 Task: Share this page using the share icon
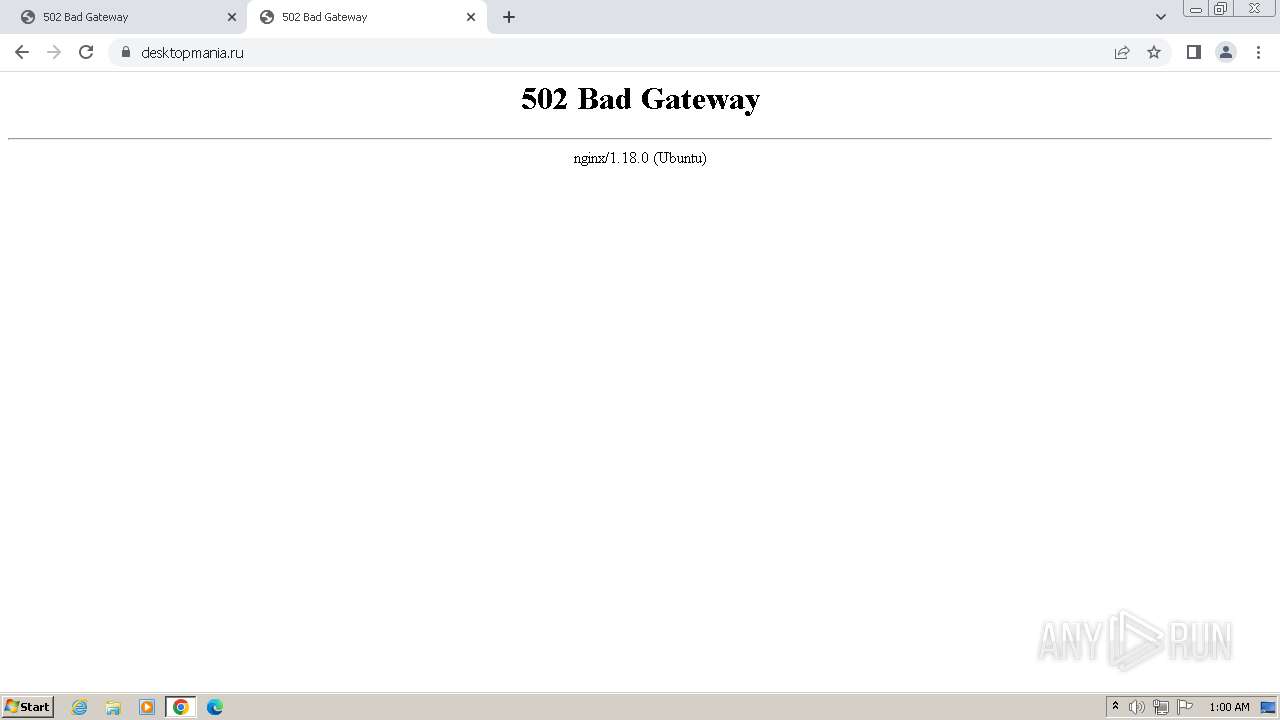[1122, 52]
